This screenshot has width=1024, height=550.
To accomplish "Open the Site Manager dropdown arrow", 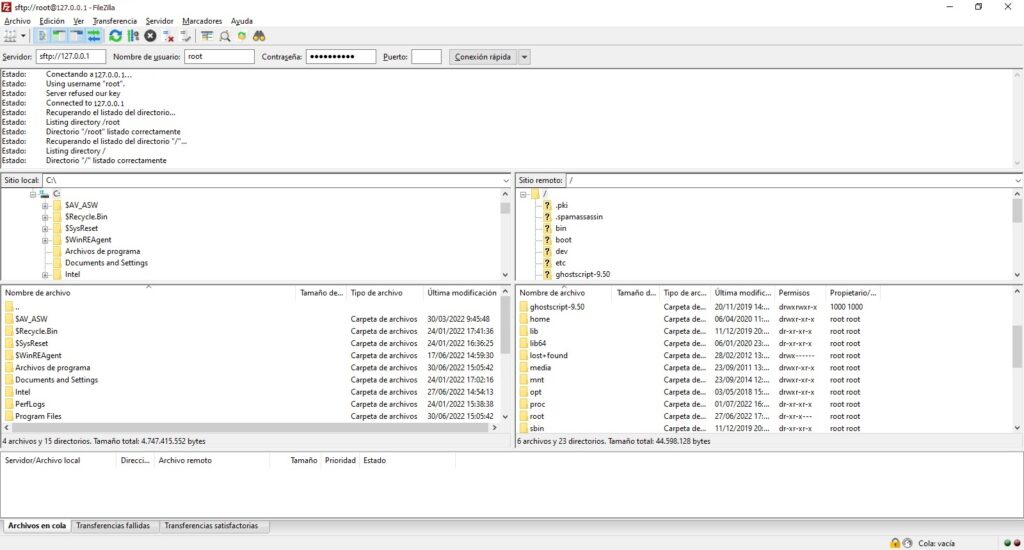I will click(x=24, y=36).
